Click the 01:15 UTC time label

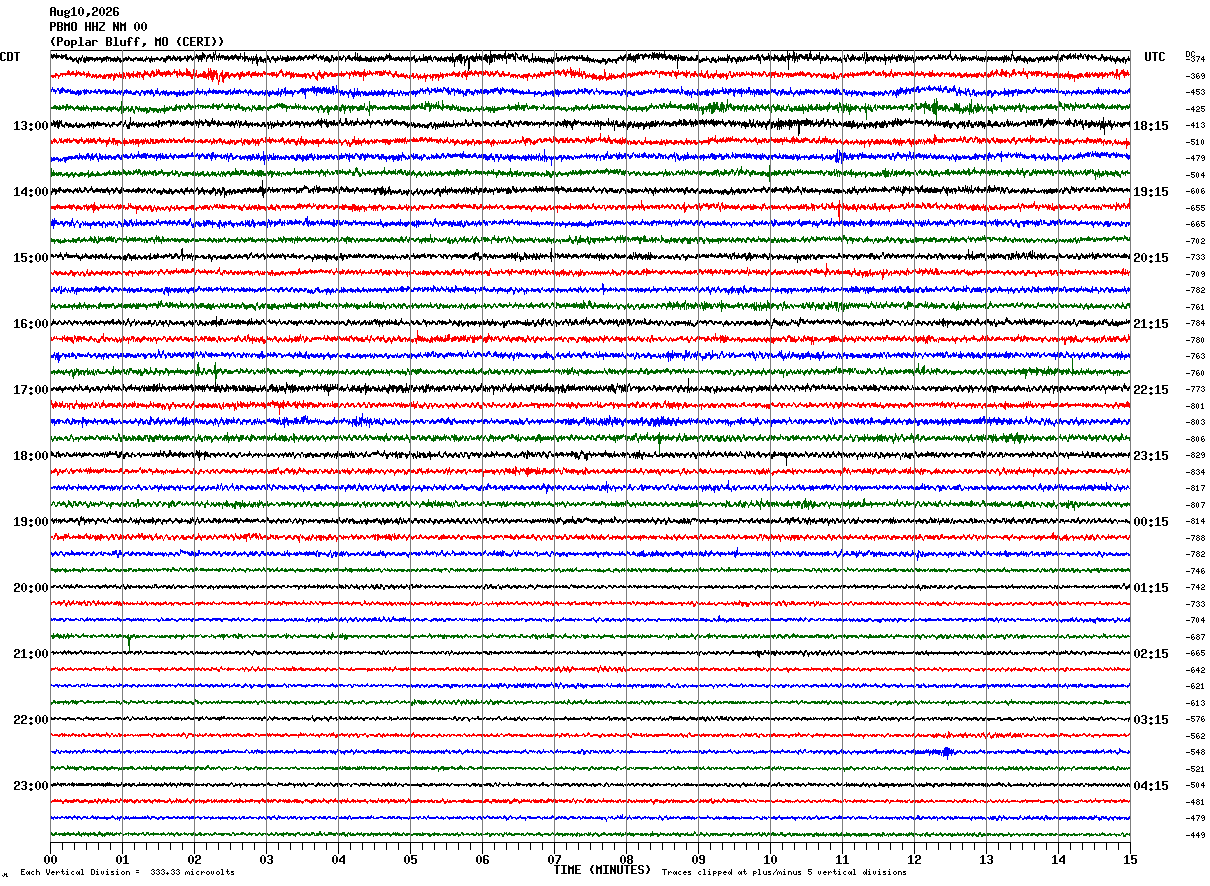click(x=1150, y=588)
